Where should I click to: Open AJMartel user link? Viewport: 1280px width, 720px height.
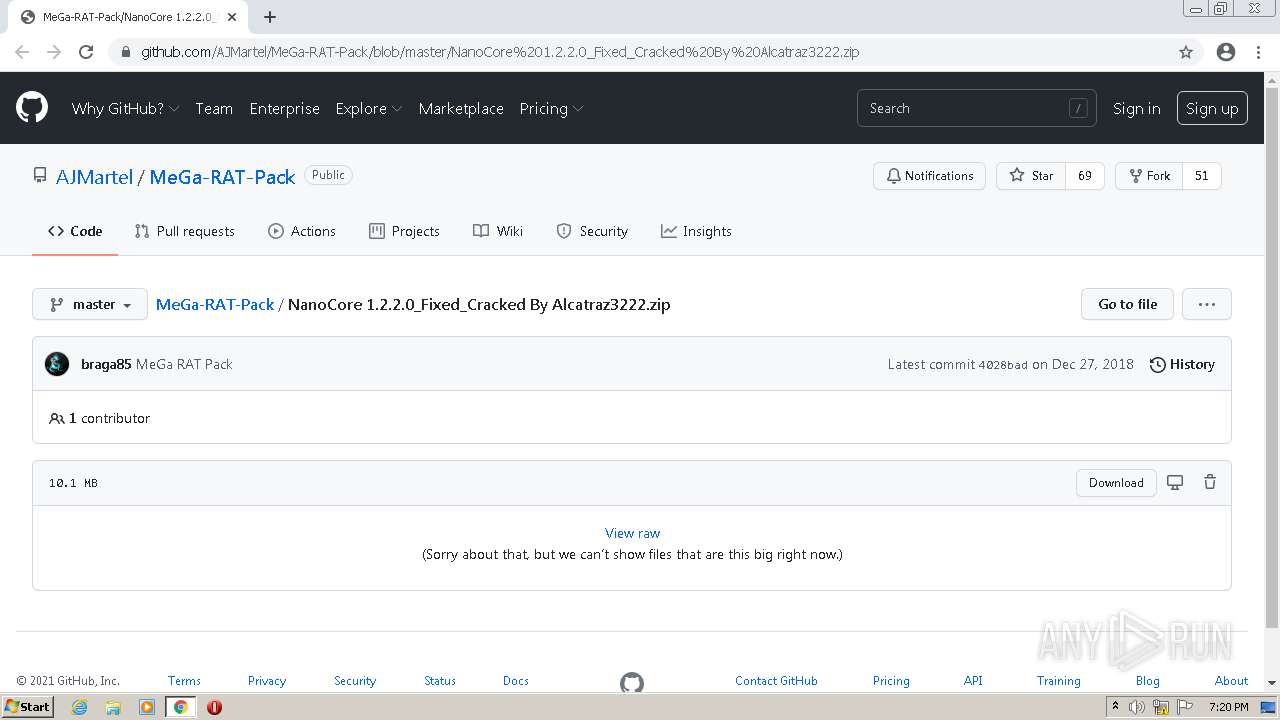click(94, 177)
